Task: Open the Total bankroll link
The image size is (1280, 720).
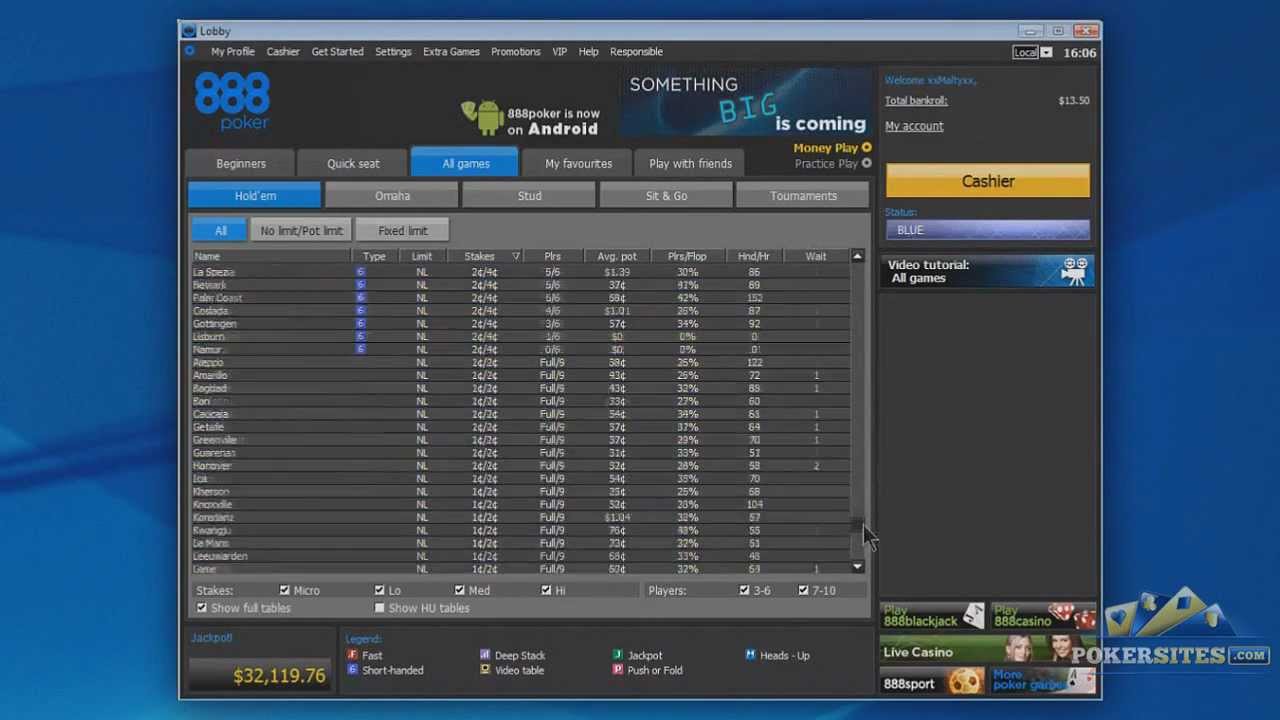Action: click(x=916, y=100)
